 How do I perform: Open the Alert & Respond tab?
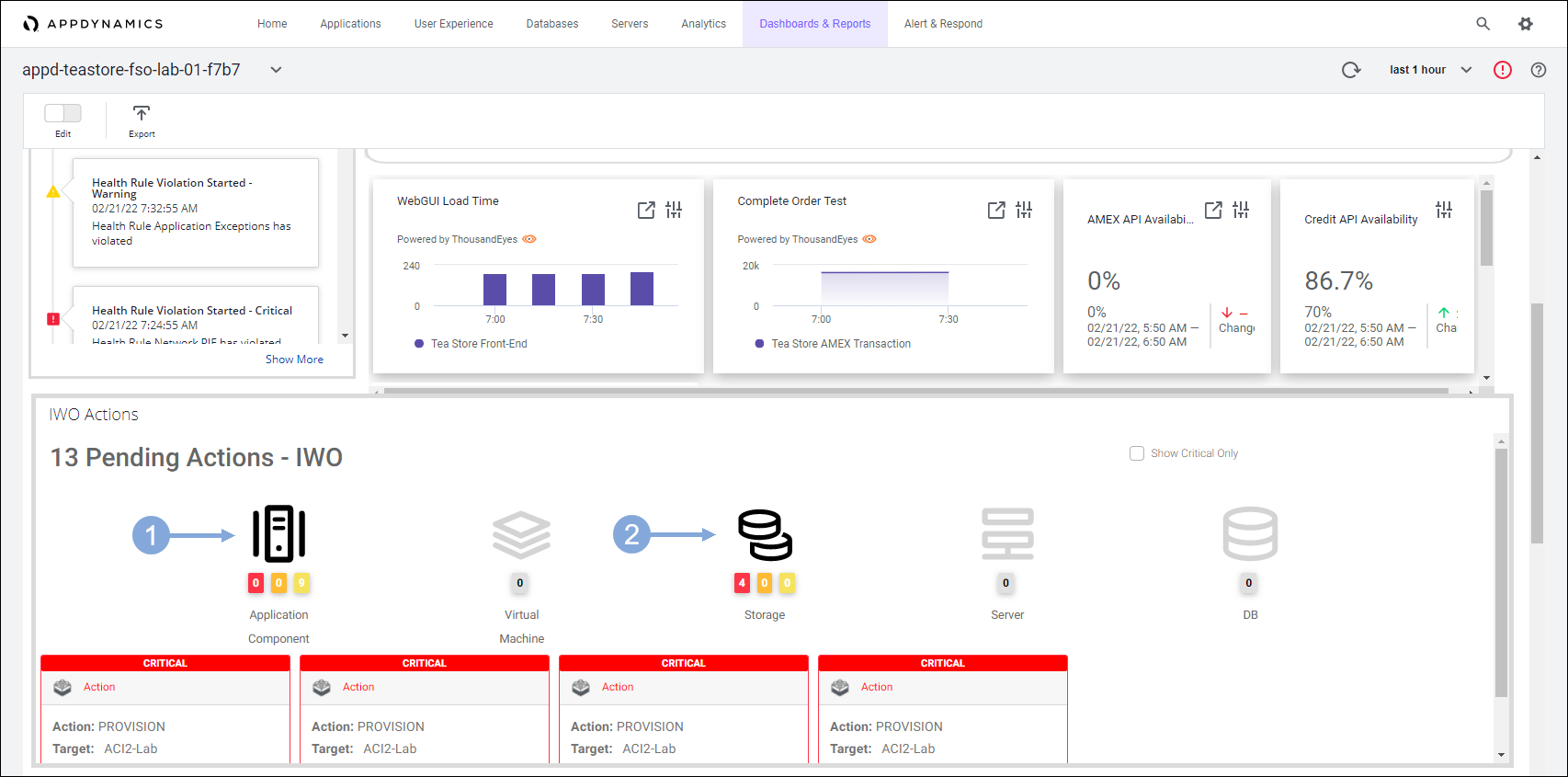pos(943,24)
